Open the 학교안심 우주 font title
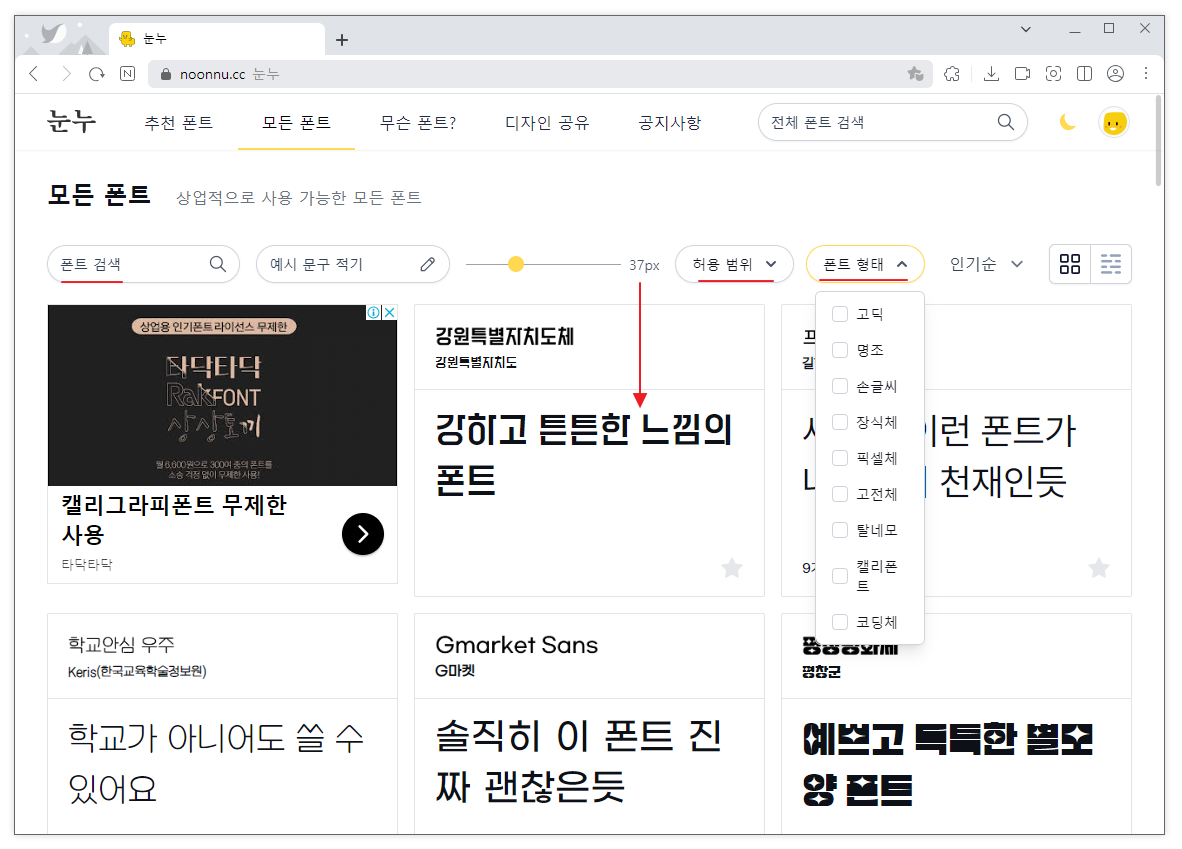Image resolution: width=1182 pixels, height=849 pixels. pos(121,644)
